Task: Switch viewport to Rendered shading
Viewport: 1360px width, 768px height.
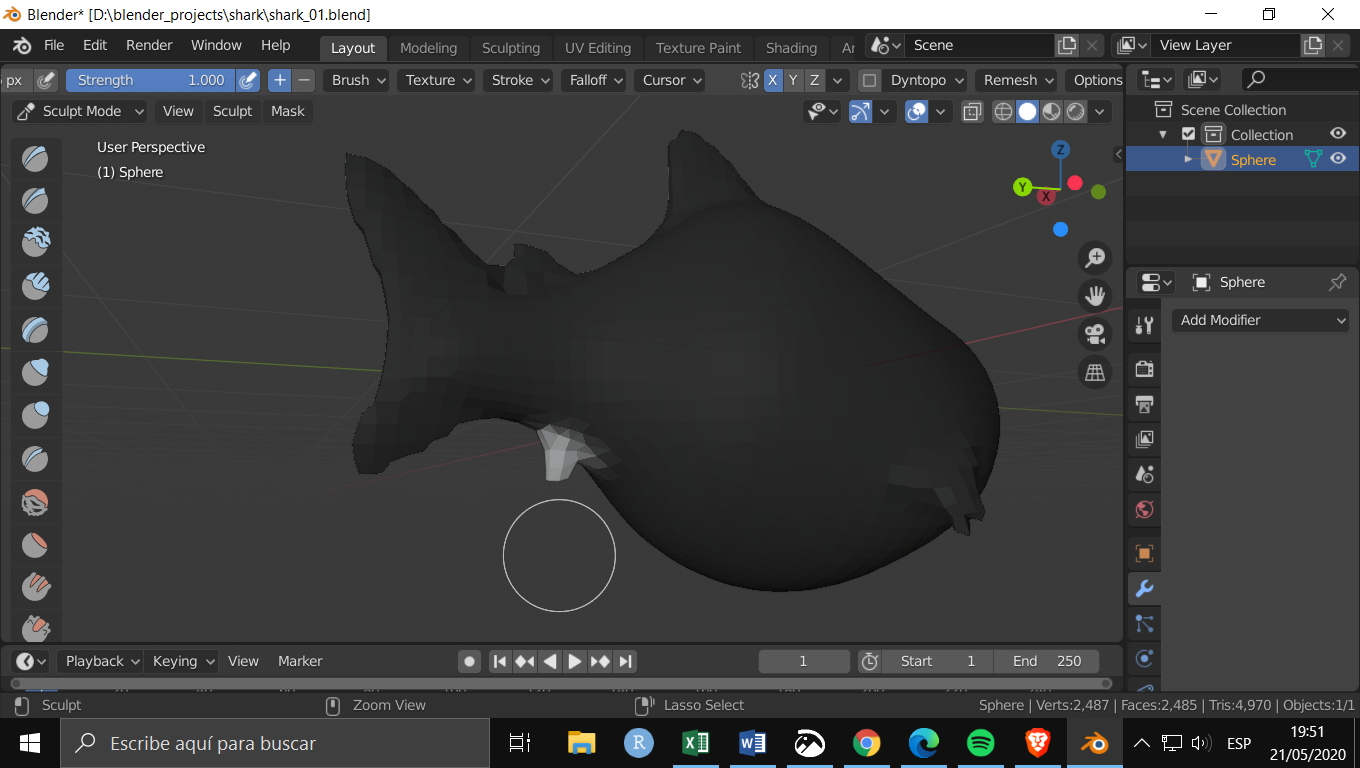Action: (x=1075, y=111)
